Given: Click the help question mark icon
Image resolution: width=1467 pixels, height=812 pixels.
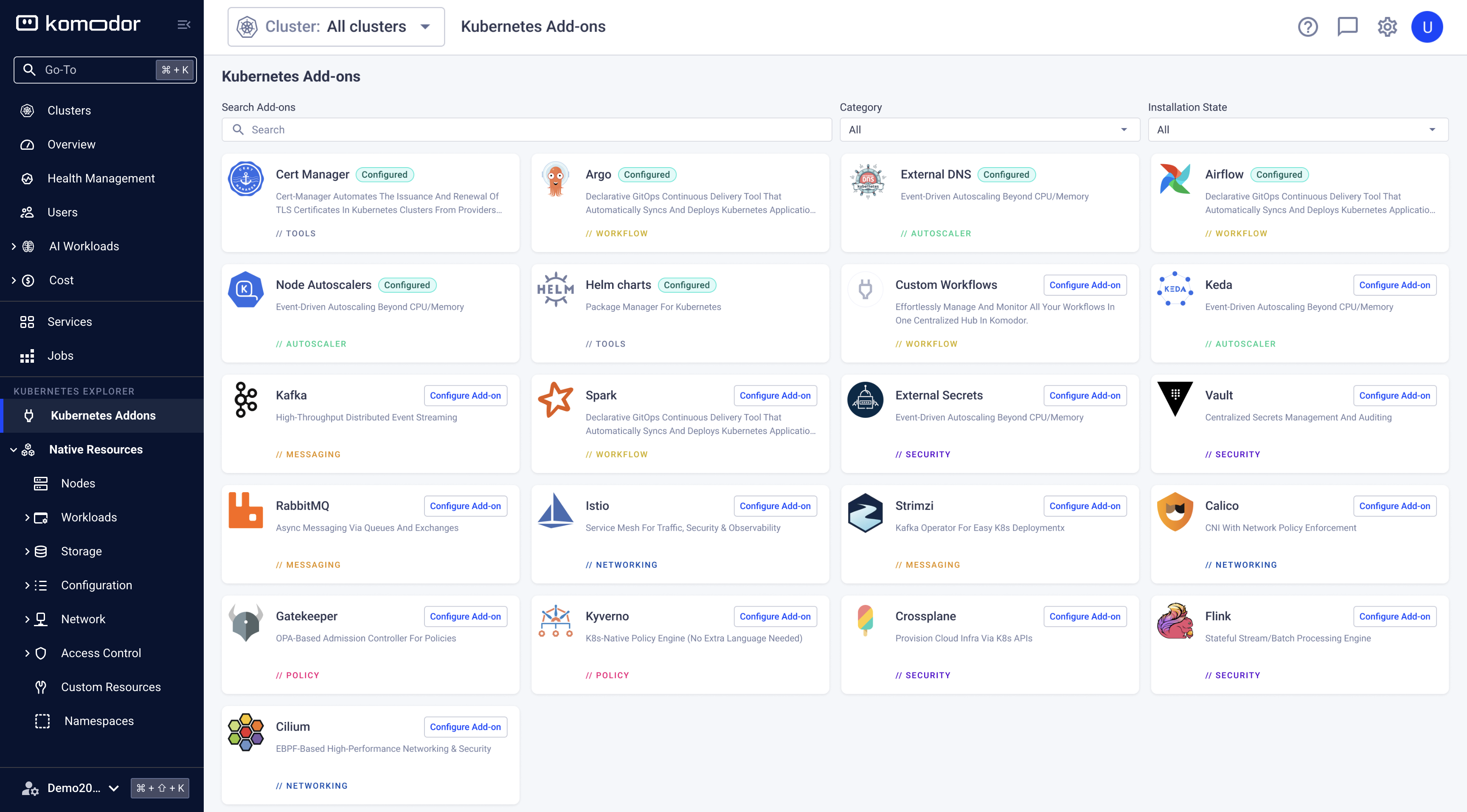Looking at the screenshot, I should tap(1307, 27).
